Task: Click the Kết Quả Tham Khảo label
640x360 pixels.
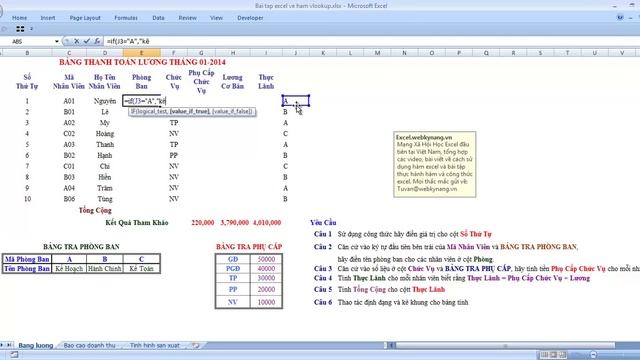Action: tap(137, 222)
